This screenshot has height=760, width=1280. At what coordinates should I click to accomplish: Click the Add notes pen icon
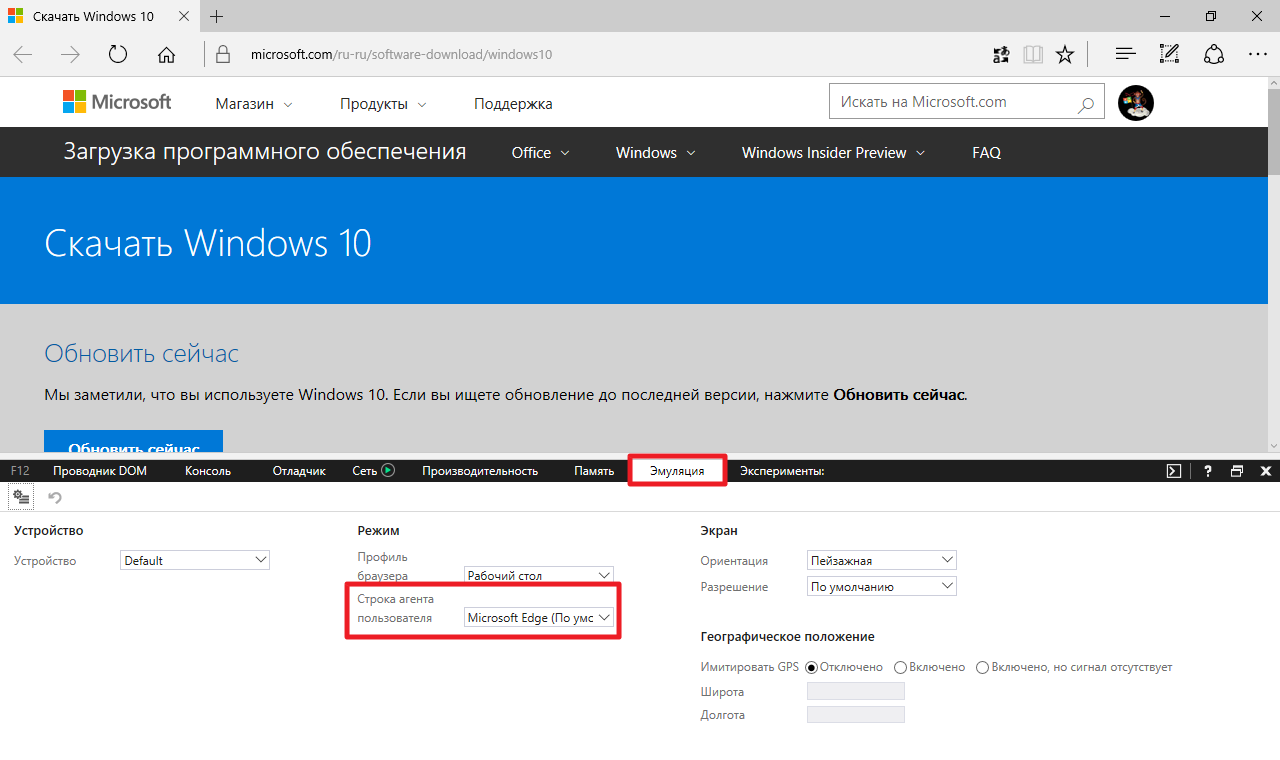coord(1169,54)
